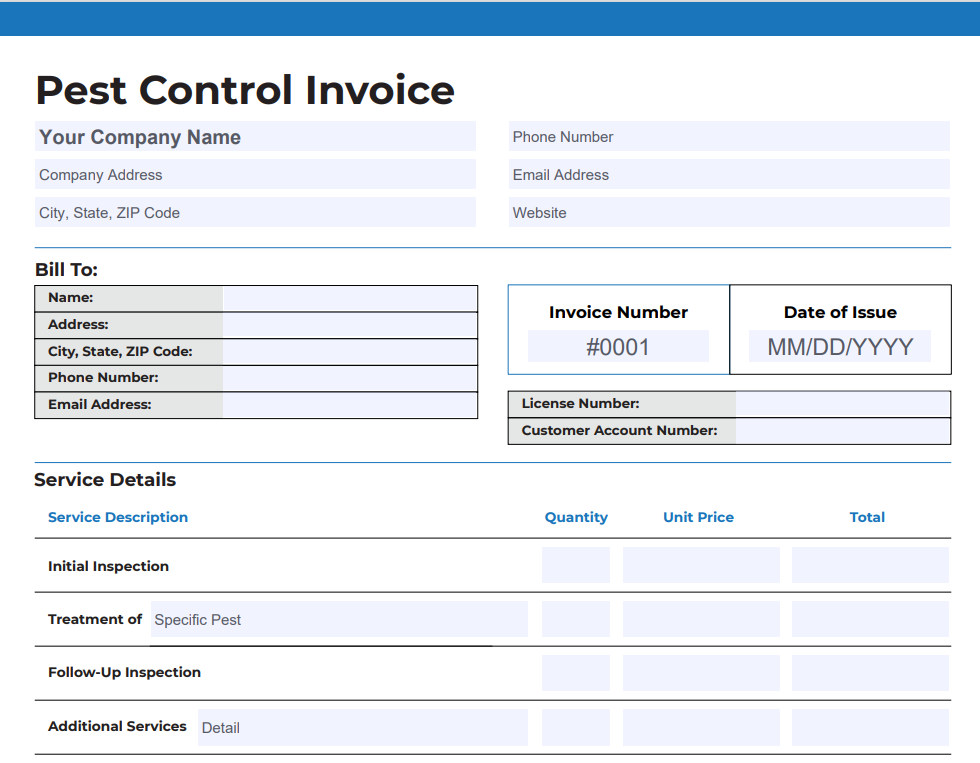
Task: Click the Phone Number field
Action: 729,136
